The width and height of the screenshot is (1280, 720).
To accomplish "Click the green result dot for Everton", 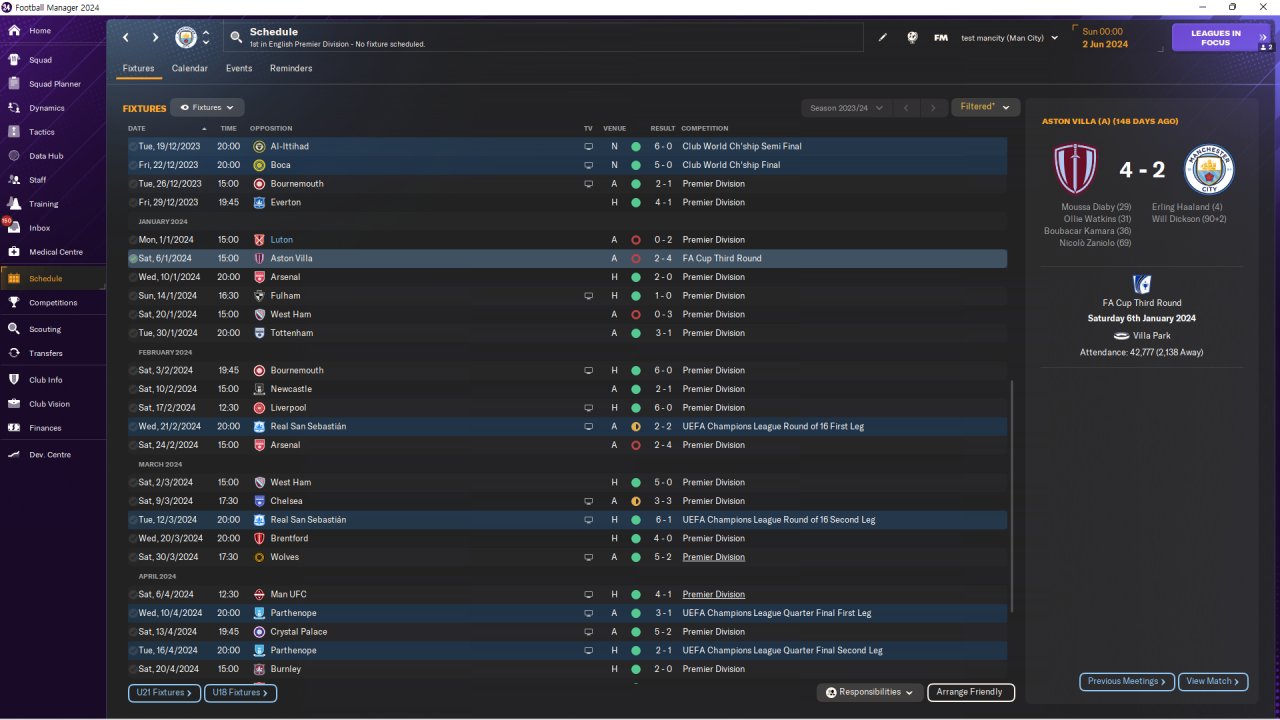I will [x=635, y=203].
